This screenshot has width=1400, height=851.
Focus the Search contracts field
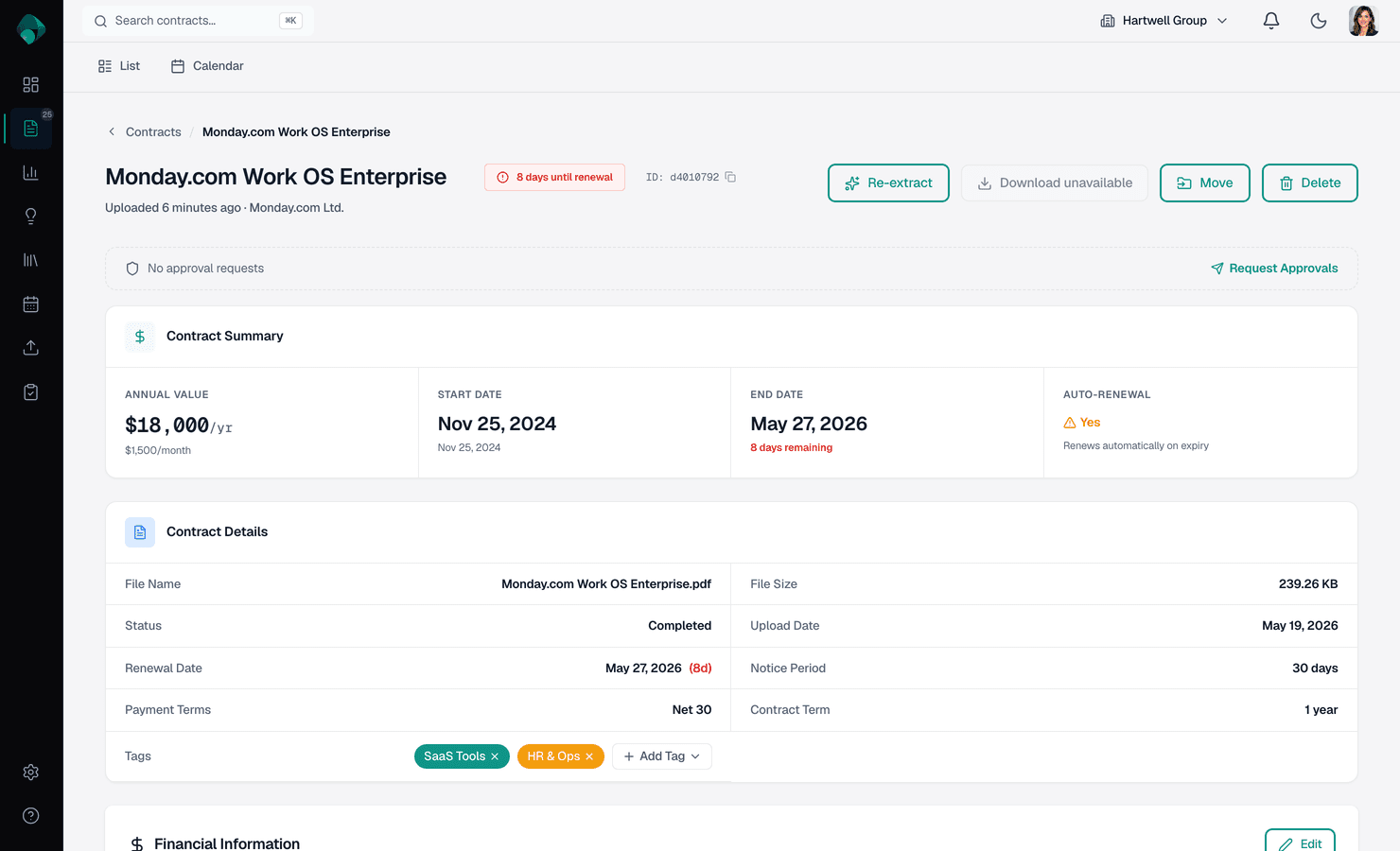coord(198,21)
